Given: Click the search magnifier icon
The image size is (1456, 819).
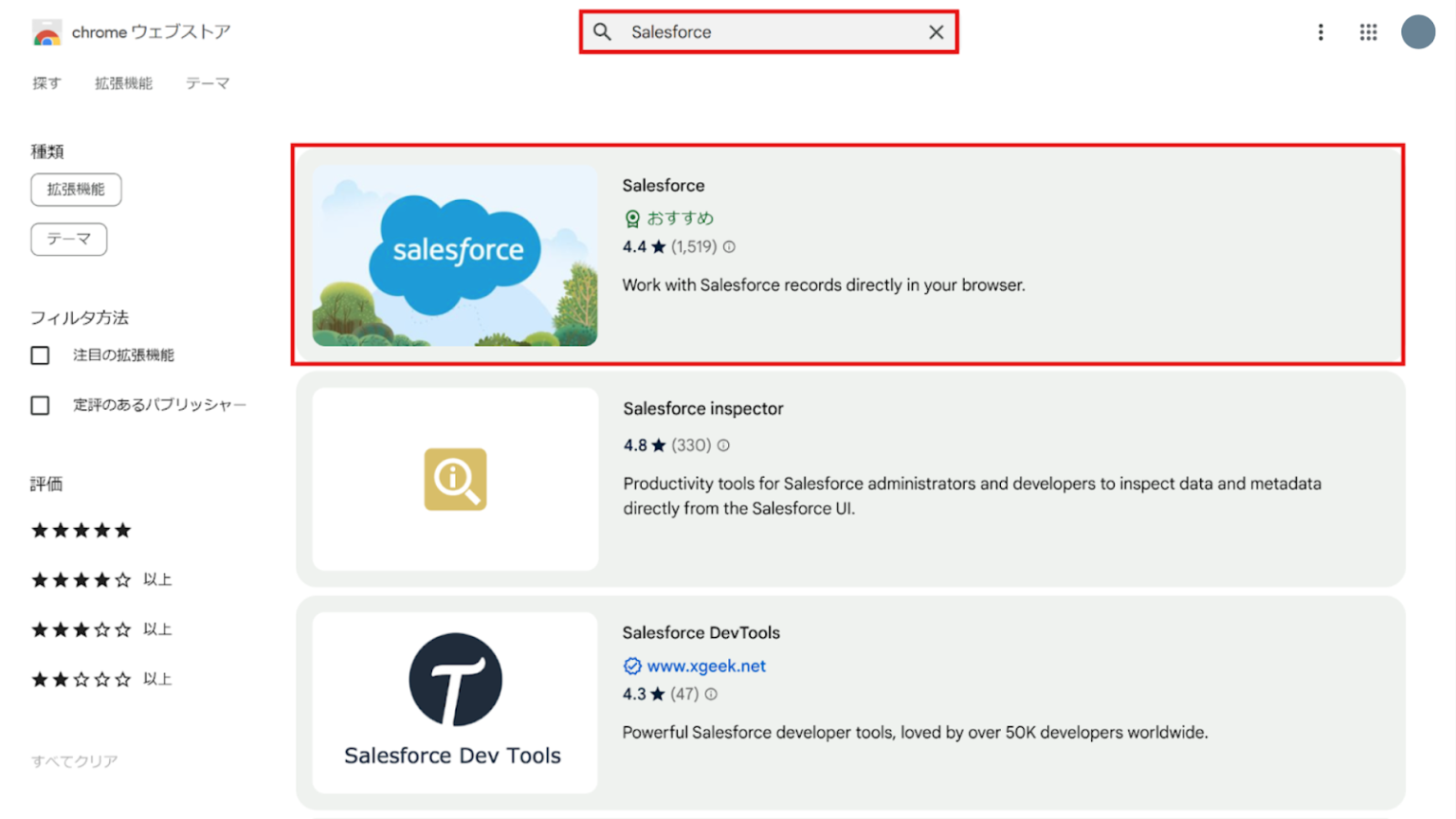Looking at the screenshot, I should pyautogui.click(x=604, y=31).
